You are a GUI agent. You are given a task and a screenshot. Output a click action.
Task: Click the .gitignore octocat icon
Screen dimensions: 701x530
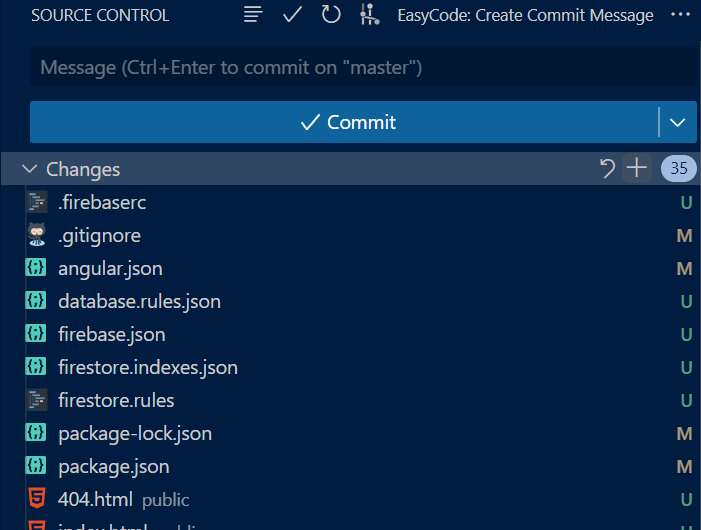(37, 235)
